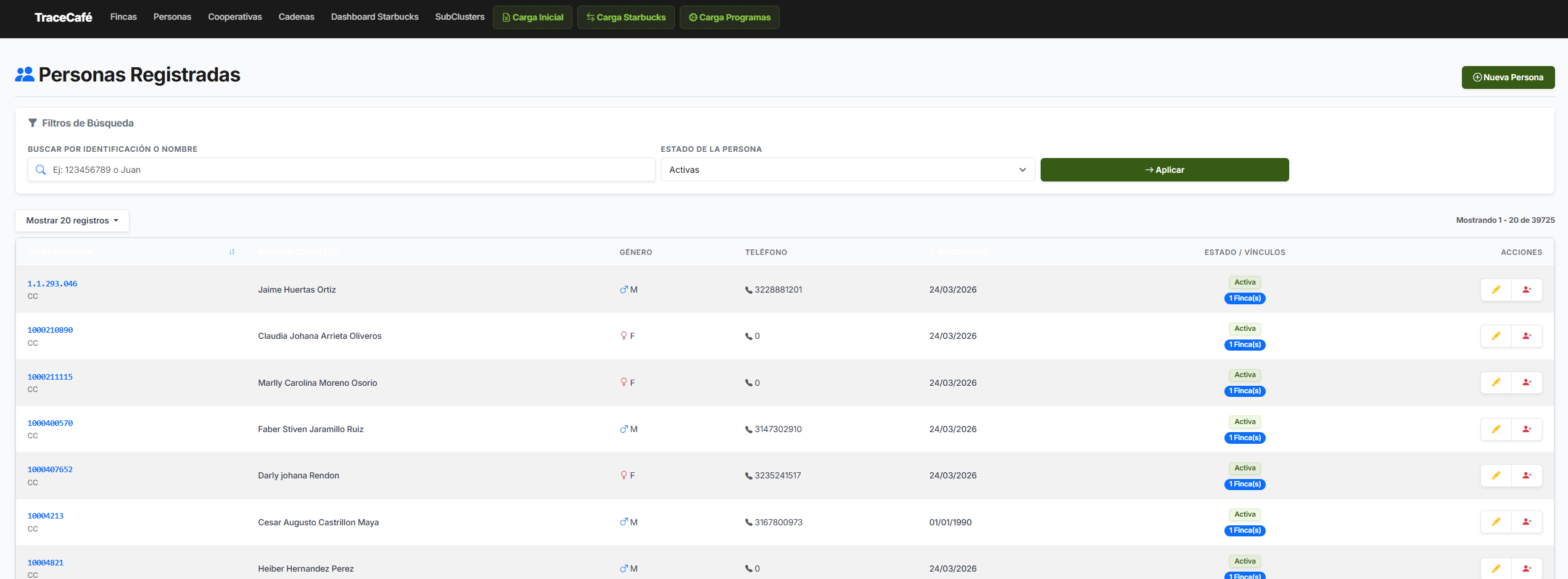1568x579 pixels.
Task: Open identification link 10004213
Action: click(46, 515)
